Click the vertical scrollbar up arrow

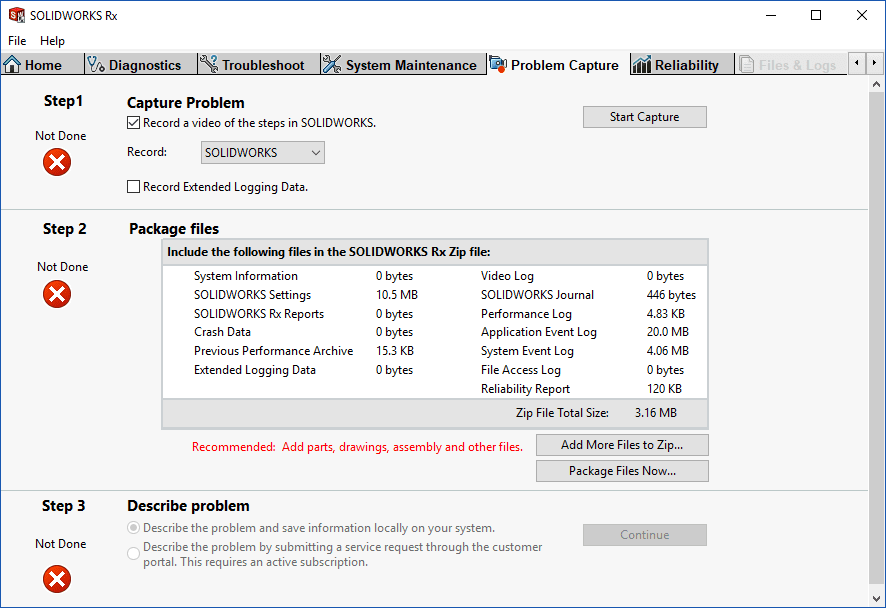pos(876,84)
